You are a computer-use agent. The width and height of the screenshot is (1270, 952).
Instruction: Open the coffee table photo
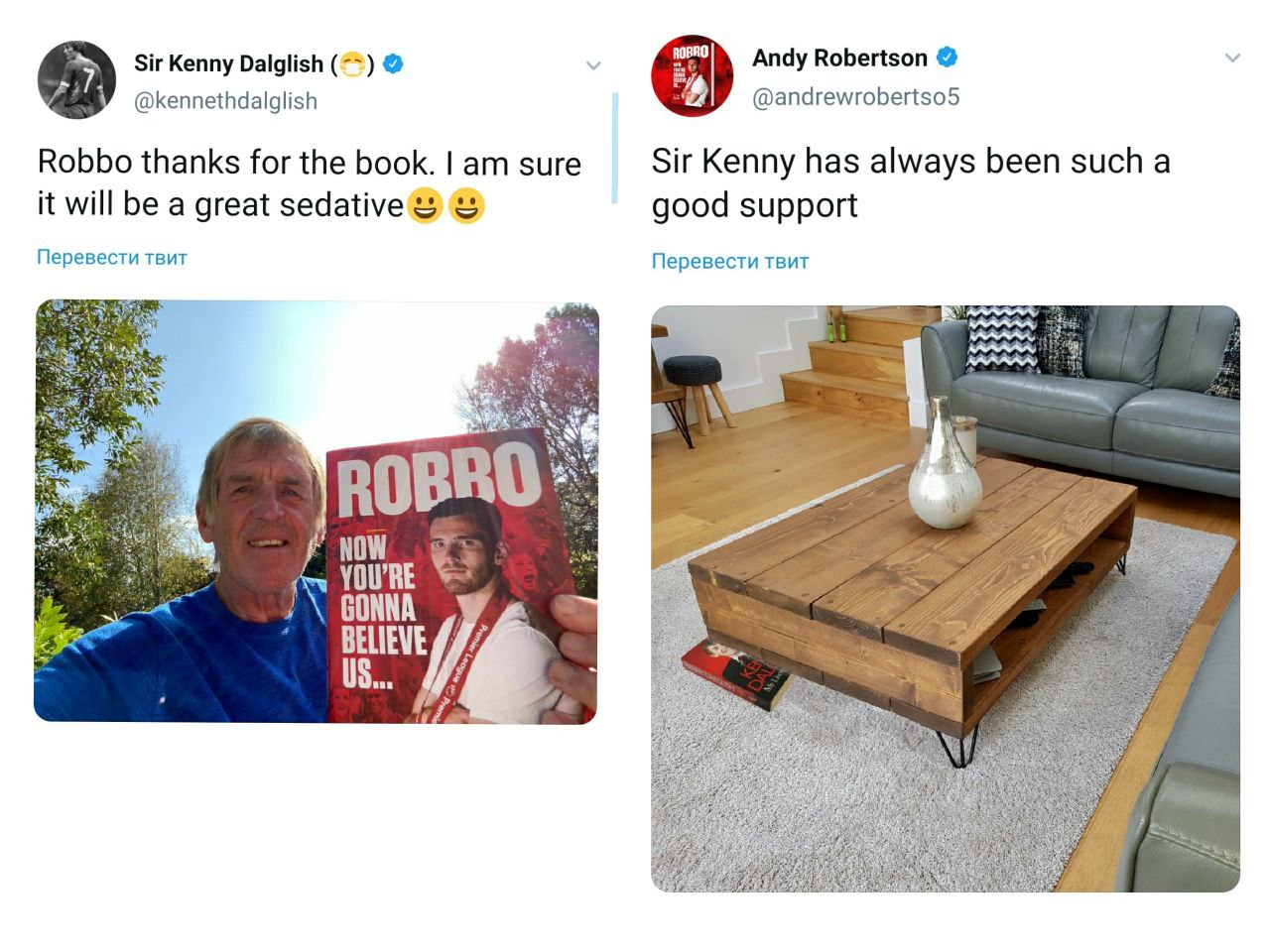pyautogui.click(x=946, y=599)
